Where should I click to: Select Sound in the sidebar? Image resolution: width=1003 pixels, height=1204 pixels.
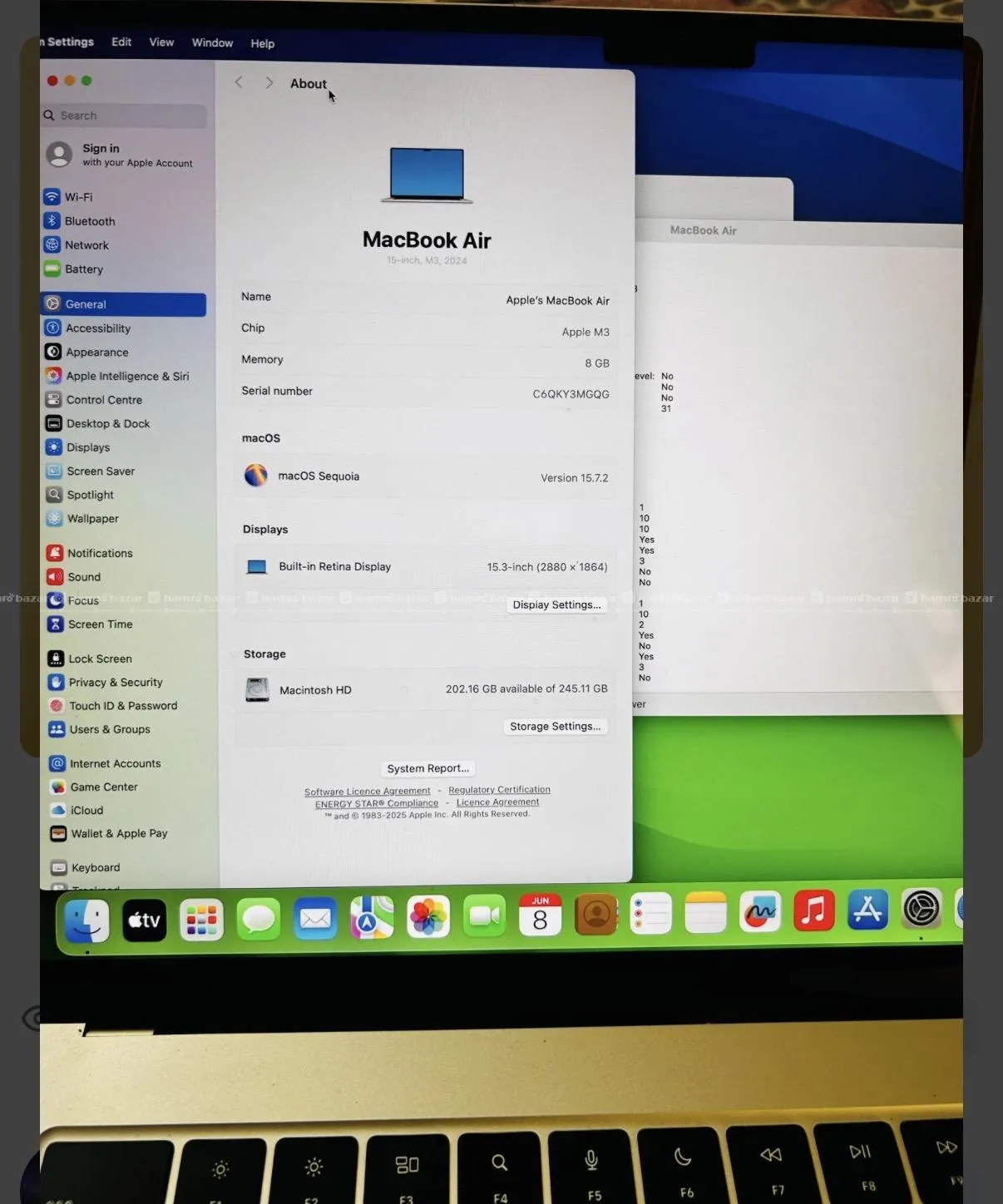coord(73,577)
